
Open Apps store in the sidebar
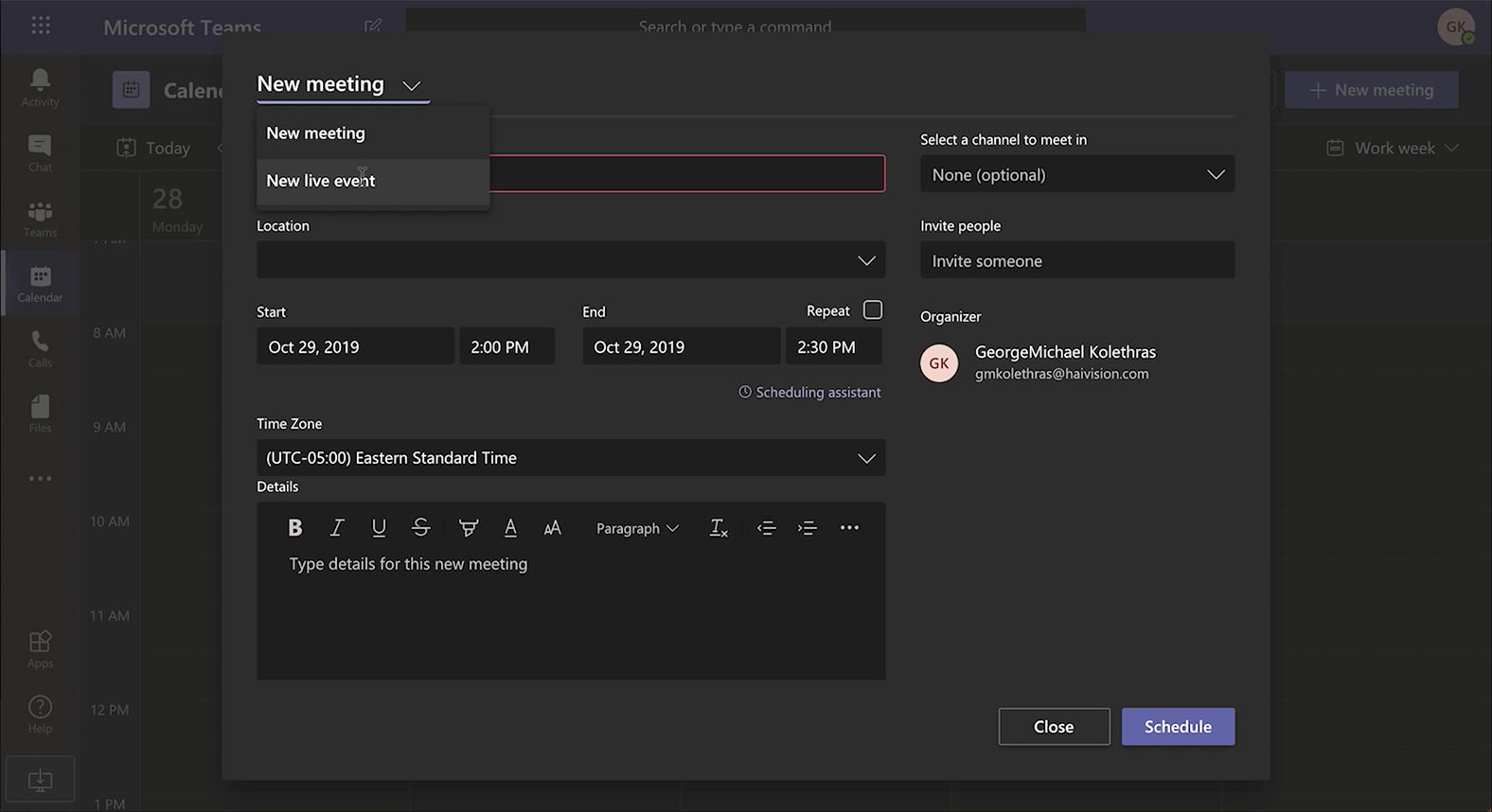point(40,649)
